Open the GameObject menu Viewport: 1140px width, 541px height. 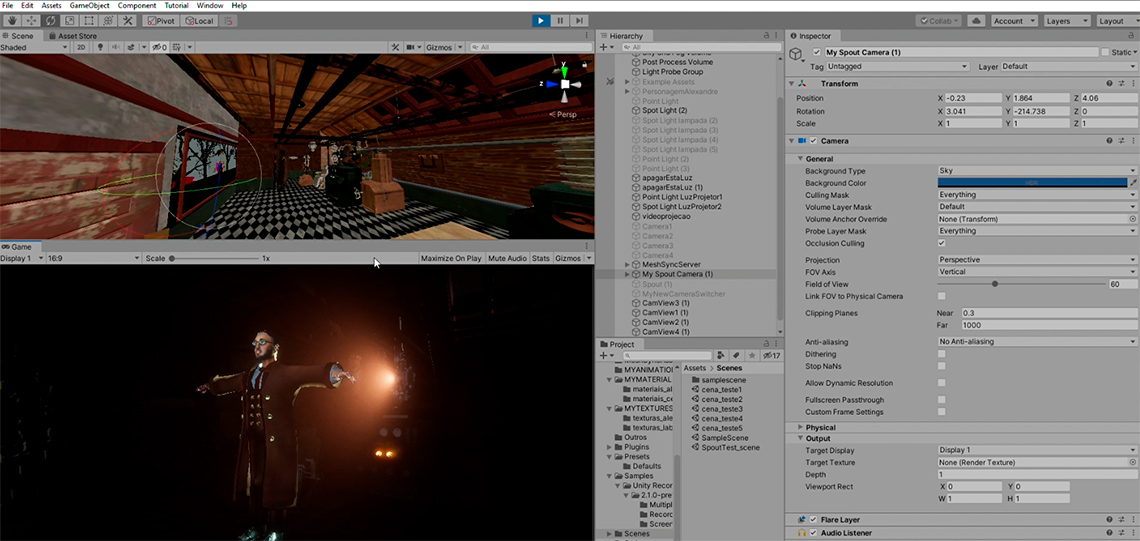point(88,6)
